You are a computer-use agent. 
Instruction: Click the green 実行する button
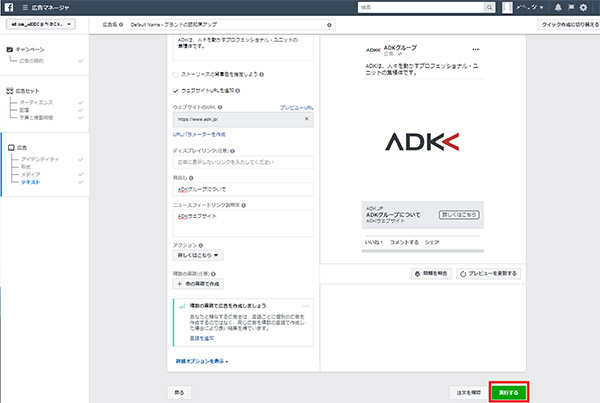click(509, 393)
